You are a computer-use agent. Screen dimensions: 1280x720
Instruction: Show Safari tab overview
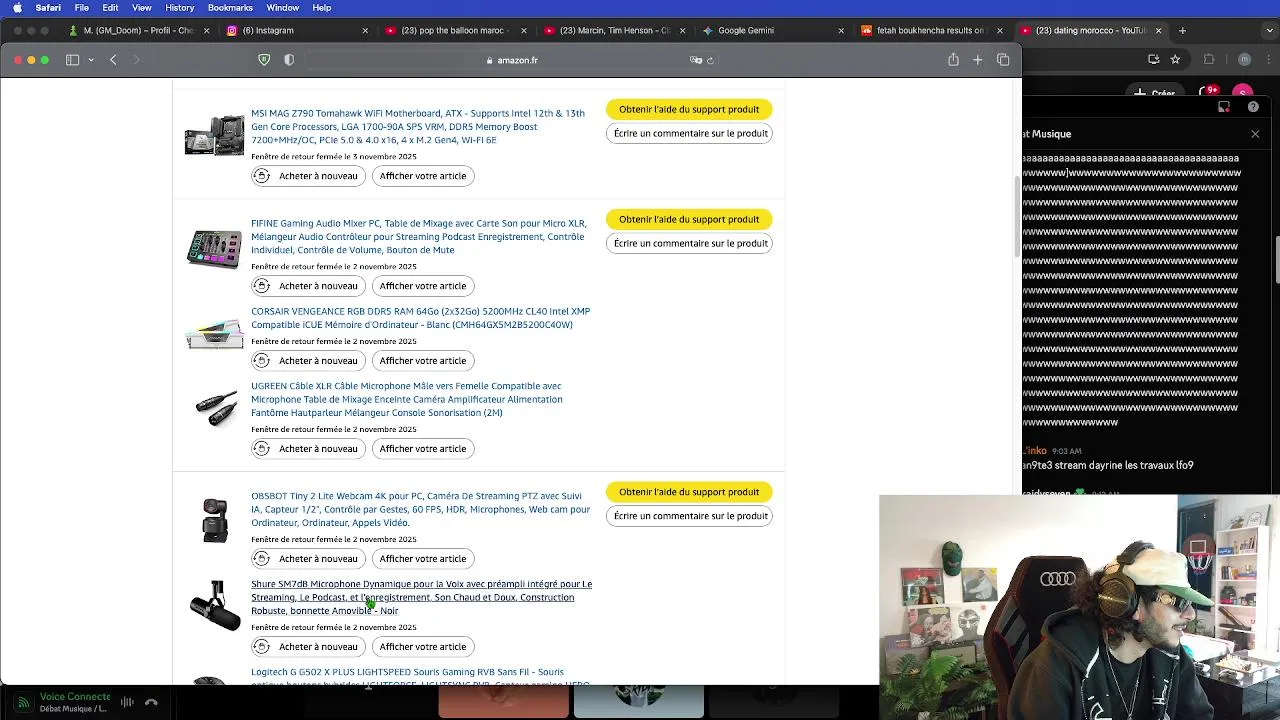1003,60
